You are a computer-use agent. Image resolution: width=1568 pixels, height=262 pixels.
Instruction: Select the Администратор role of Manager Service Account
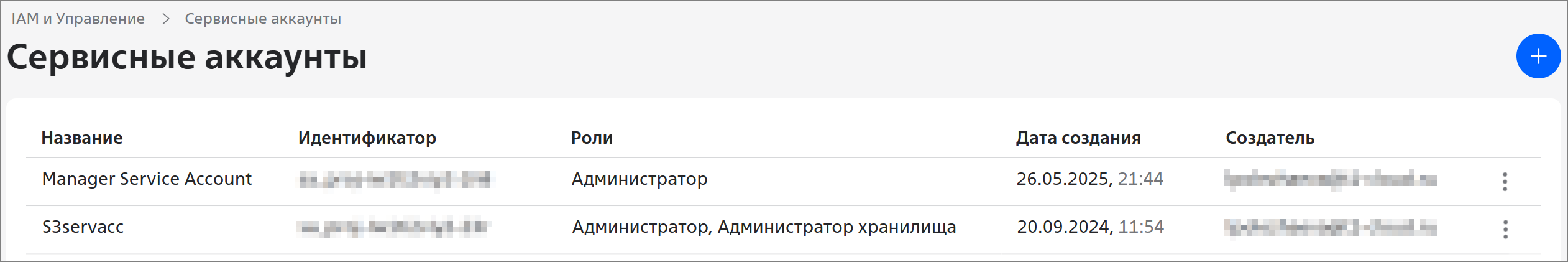[x=639, y=179]
